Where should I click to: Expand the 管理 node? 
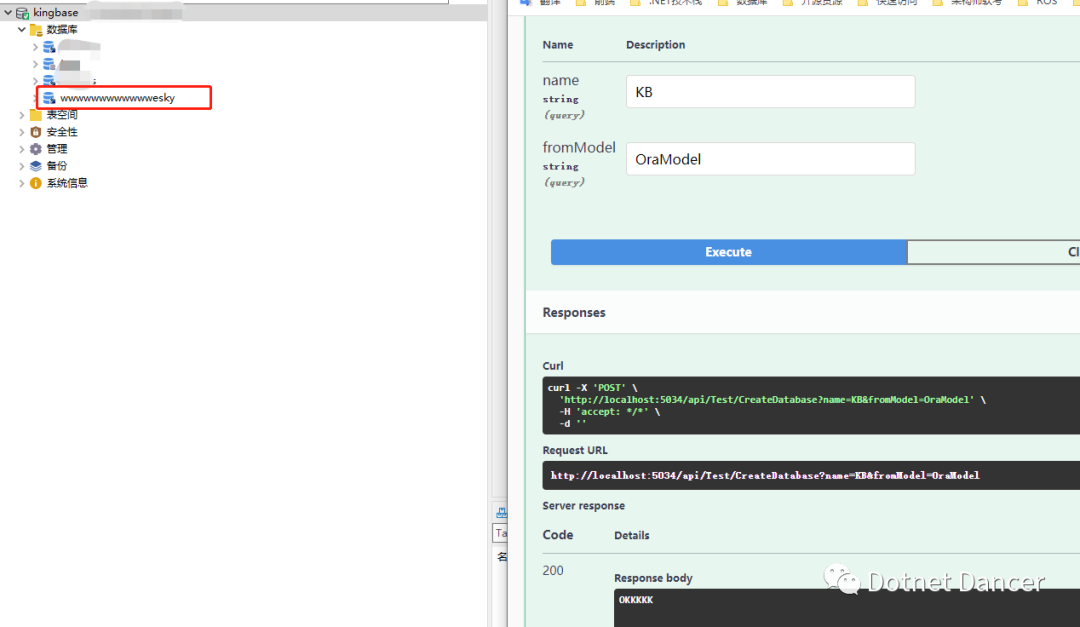coord(22,149)
